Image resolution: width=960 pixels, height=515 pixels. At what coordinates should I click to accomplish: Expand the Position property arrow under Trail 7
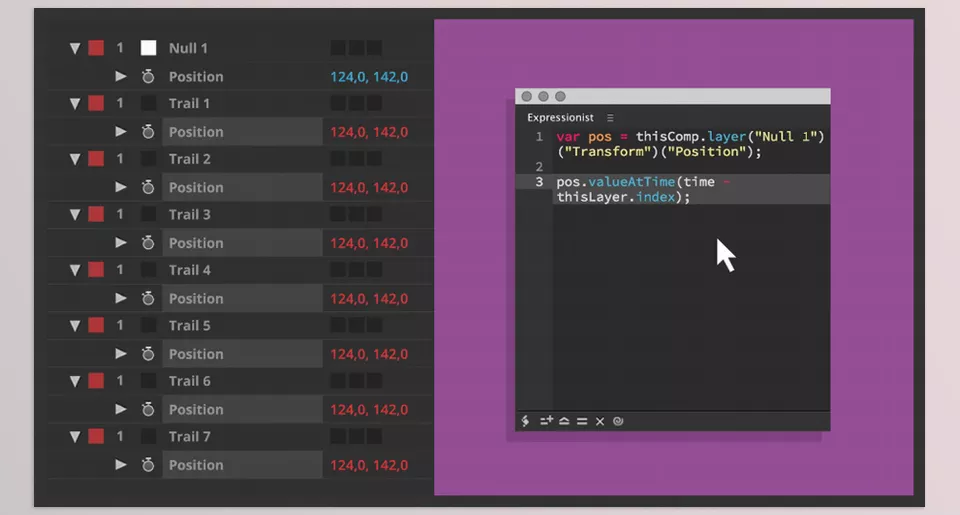pos(121,465)
